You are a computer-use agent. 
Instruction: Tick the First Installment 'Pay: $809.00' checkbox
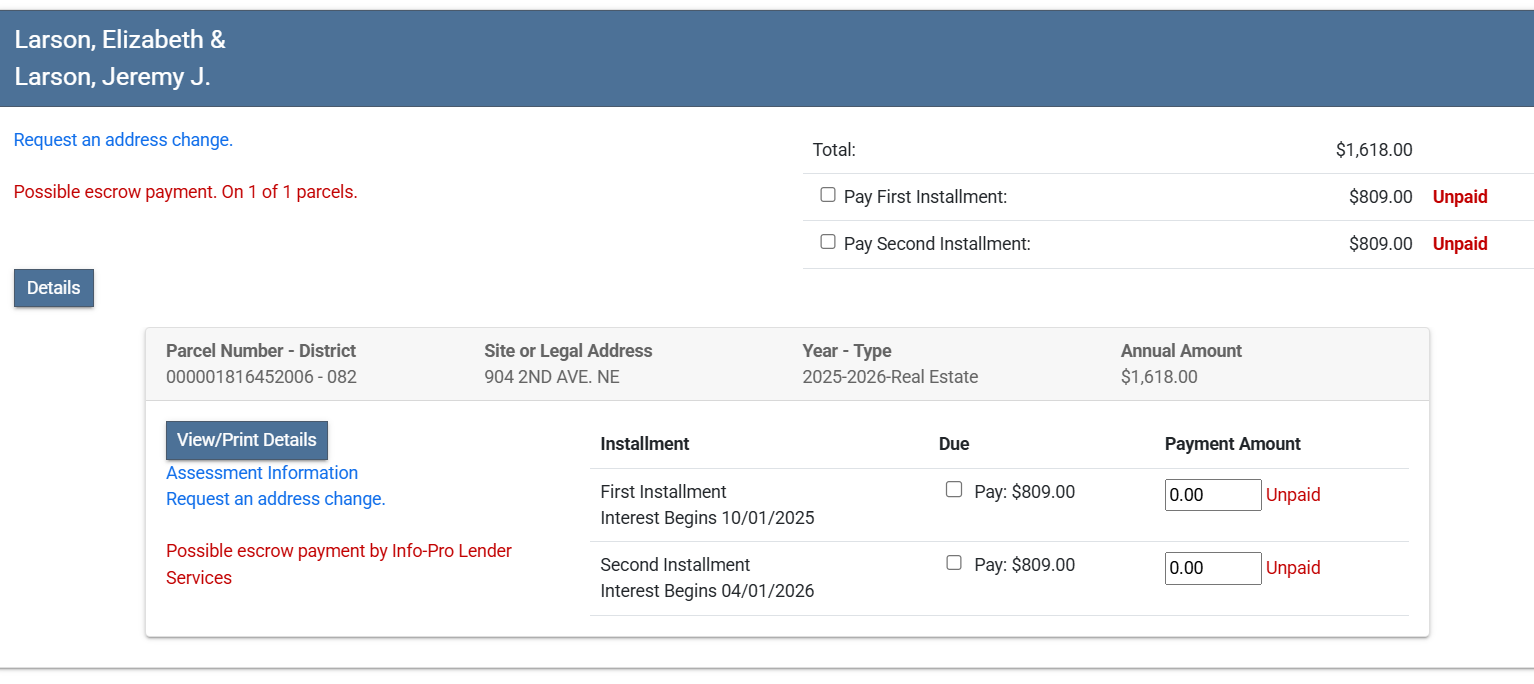954,490
